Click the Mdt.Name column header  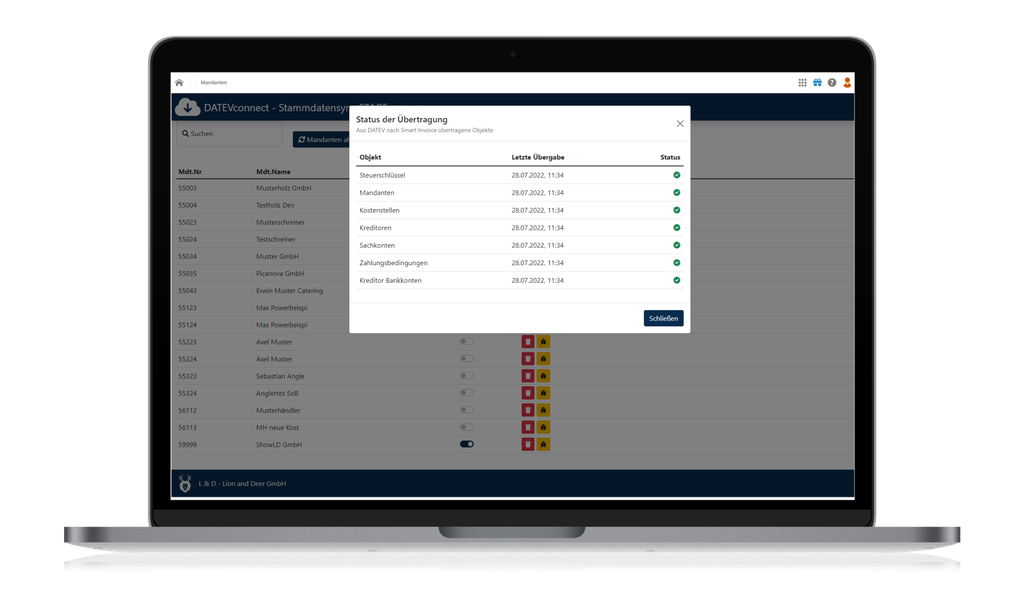(x=273, y=172)
